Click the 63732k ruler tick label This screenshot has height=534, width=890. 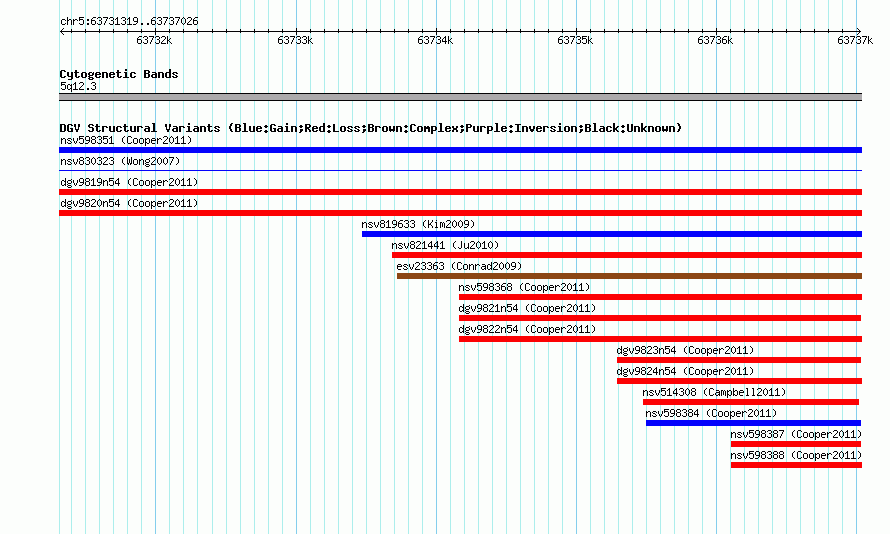(154, 40)
